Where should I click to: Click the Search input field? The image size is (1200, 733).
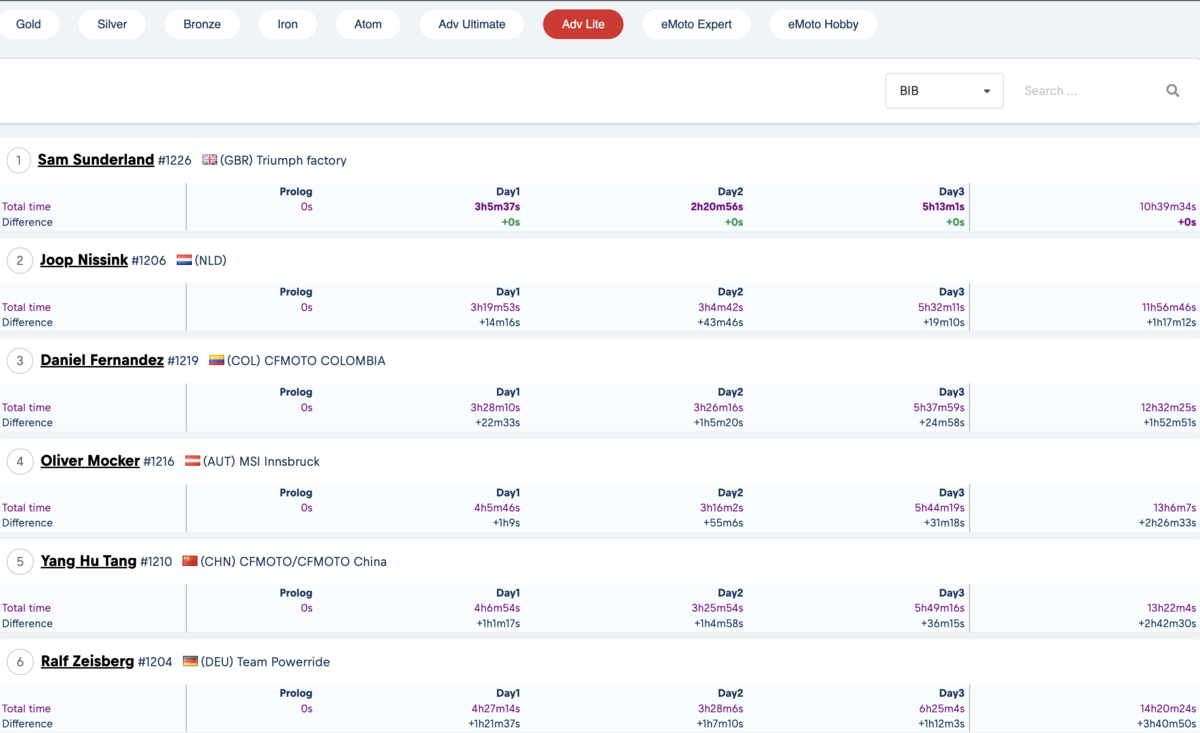[1088, 91]
